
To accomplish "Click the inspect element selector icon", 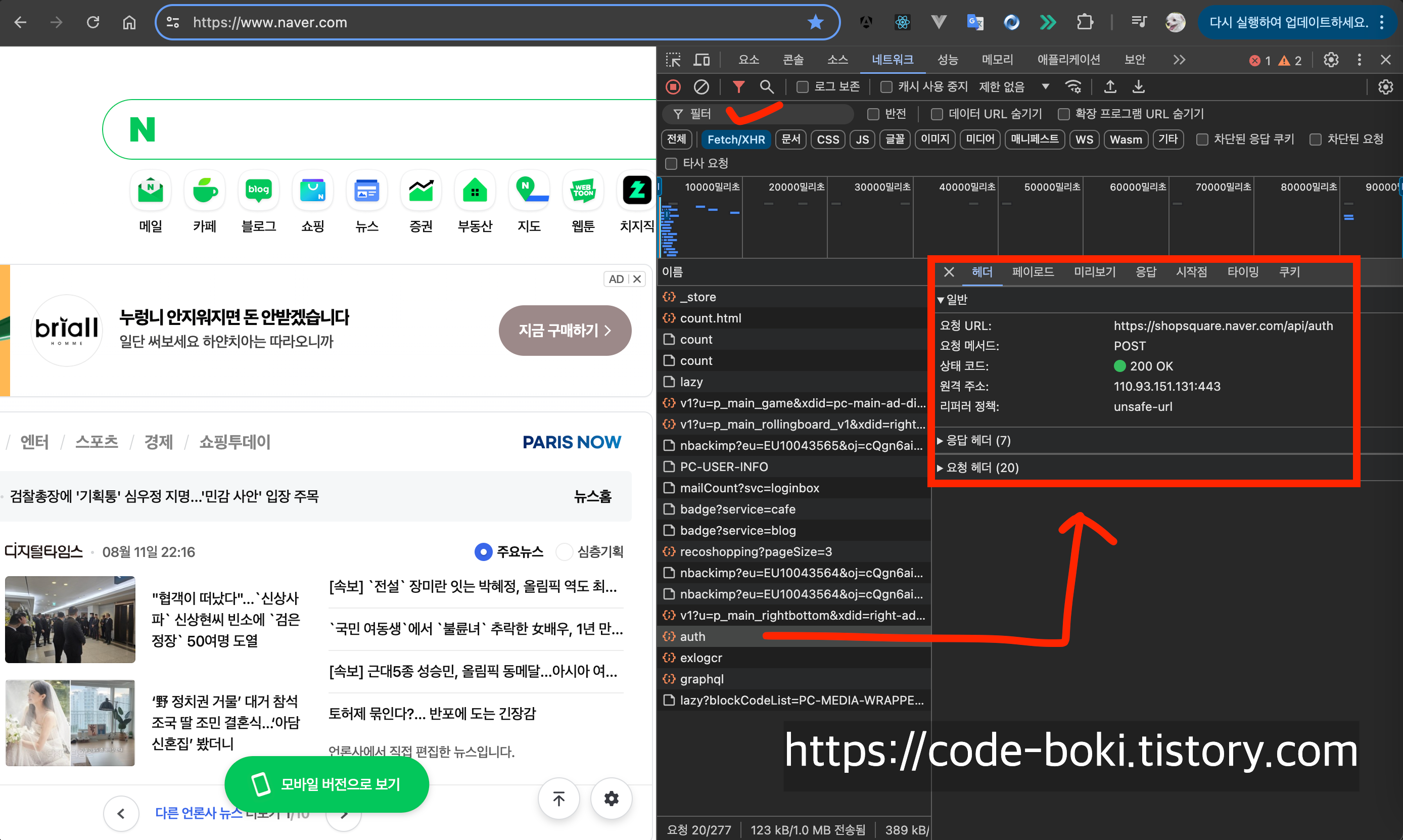I will click(673, 60).
